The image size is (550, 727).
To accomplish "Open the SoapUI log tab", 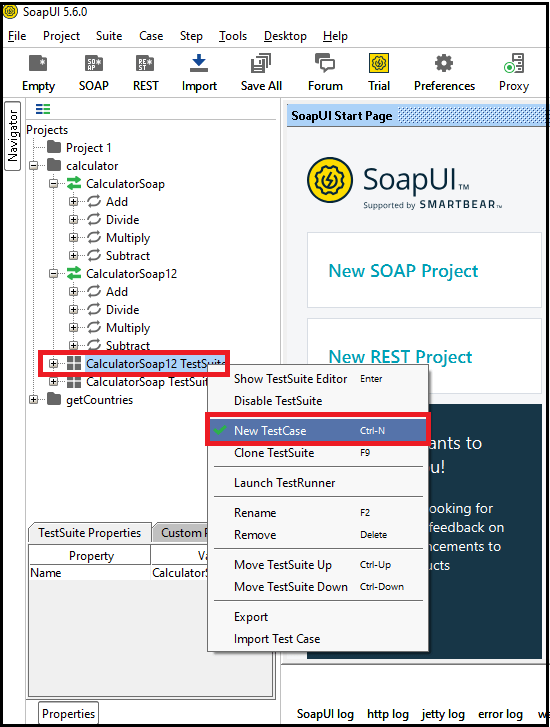I will click(325, 714).
